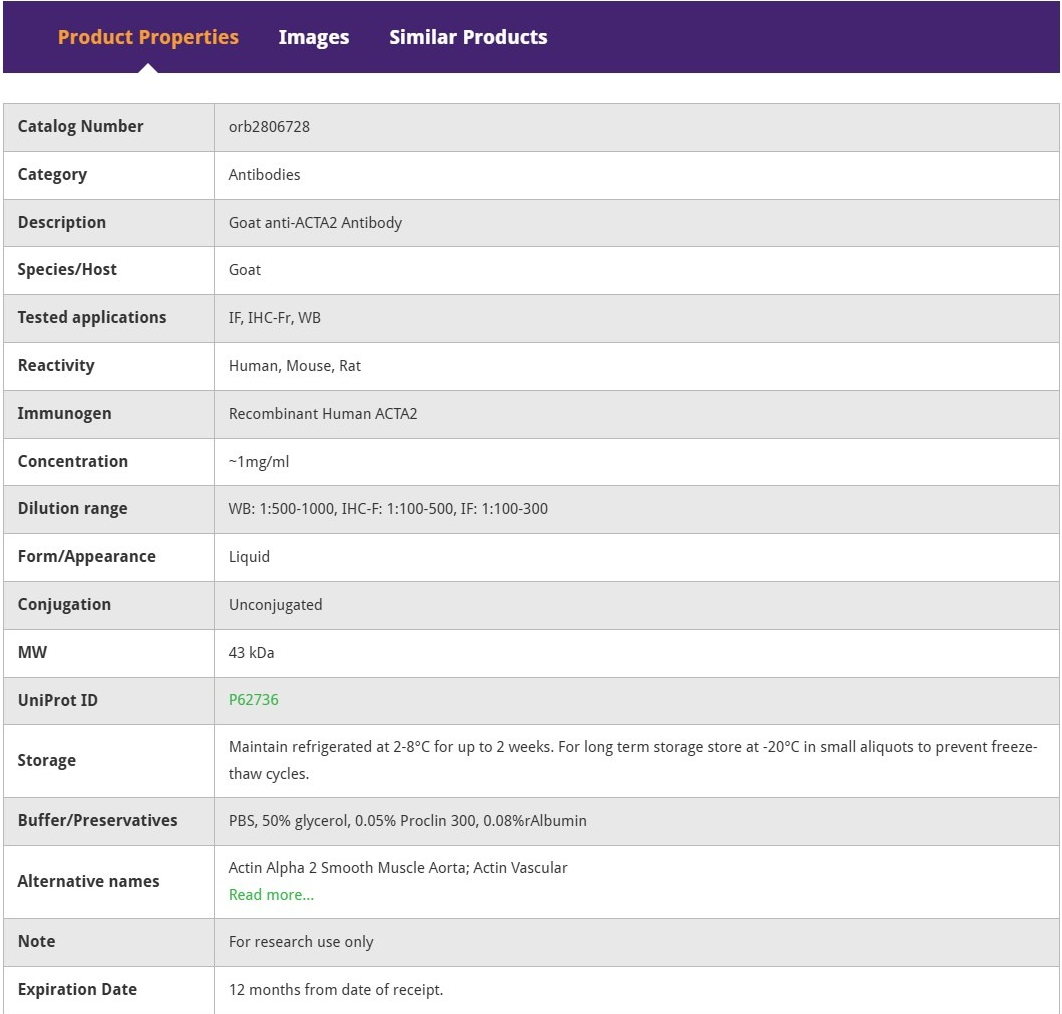Click the Category row label
The width and height of the screenshot is (1062, 1014).
(x=52, y=175)
